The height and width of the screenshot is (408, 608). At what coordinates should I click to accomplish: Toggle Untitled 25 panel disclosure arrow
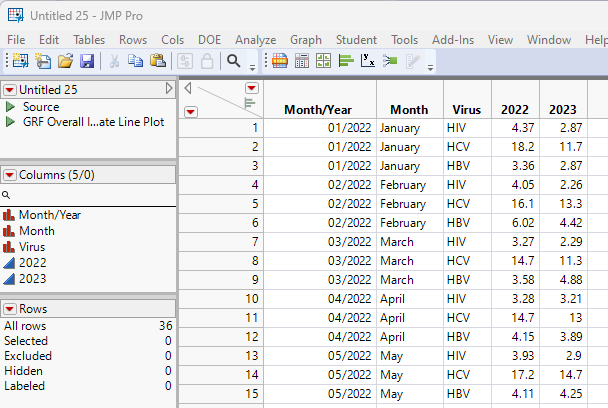pyautogui.click(x=169, y=89)
